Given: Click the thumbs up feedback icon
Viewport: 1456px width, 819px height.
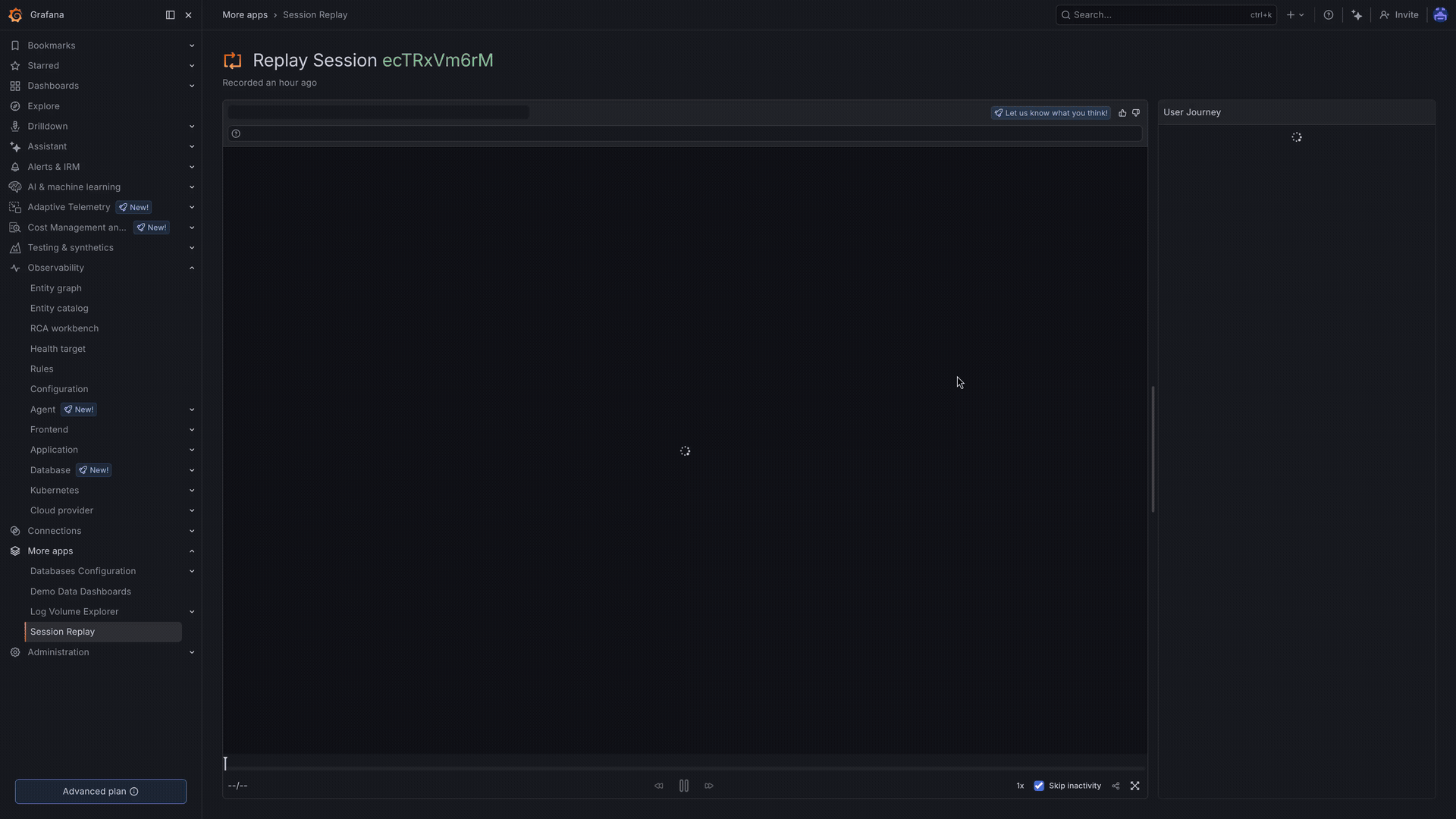Looking at the screenshot, I should coord(1122,113).
